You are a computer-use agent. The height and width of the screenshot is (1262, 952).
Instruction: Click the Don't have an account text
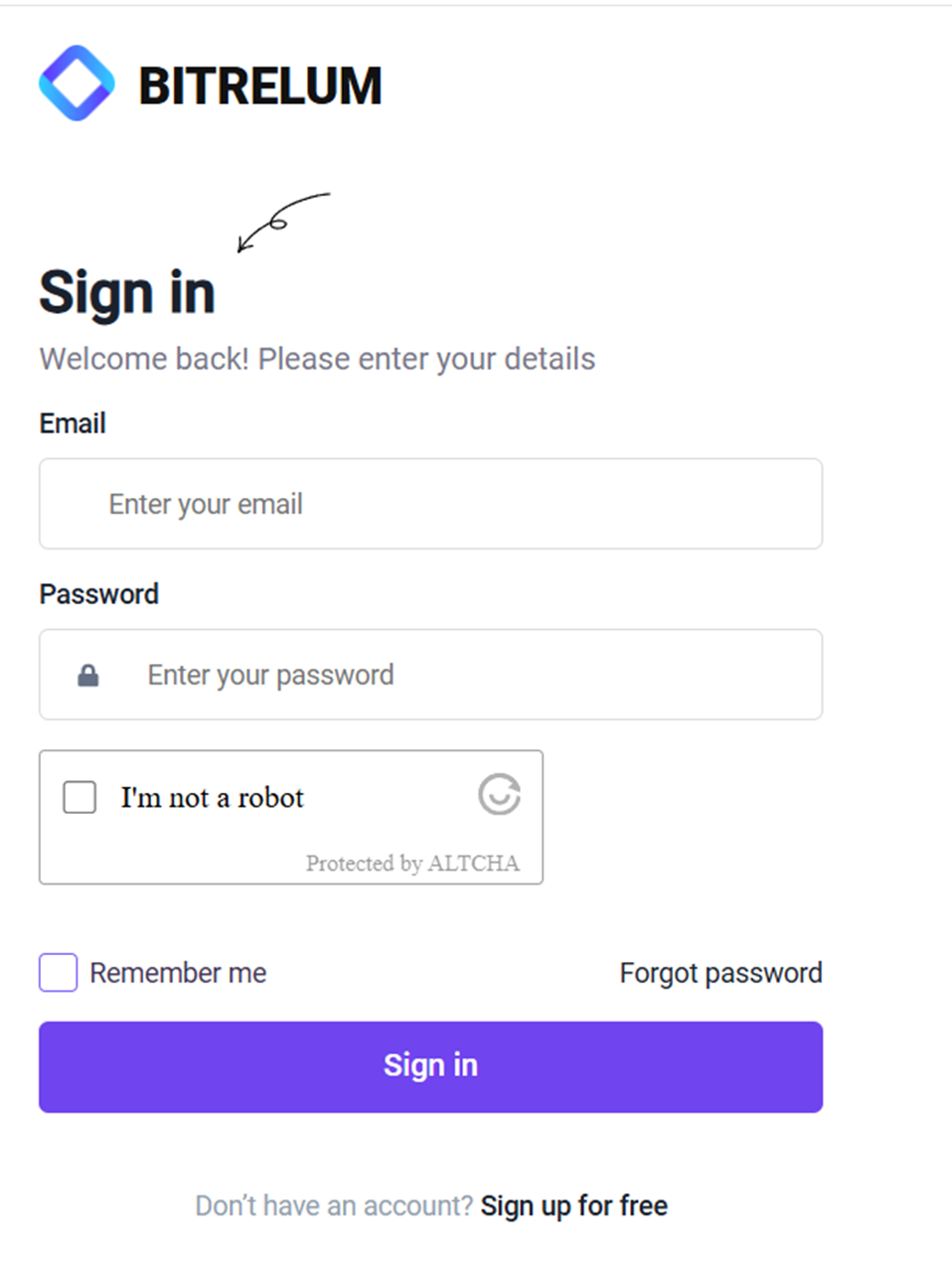[x=334, y=1205]
